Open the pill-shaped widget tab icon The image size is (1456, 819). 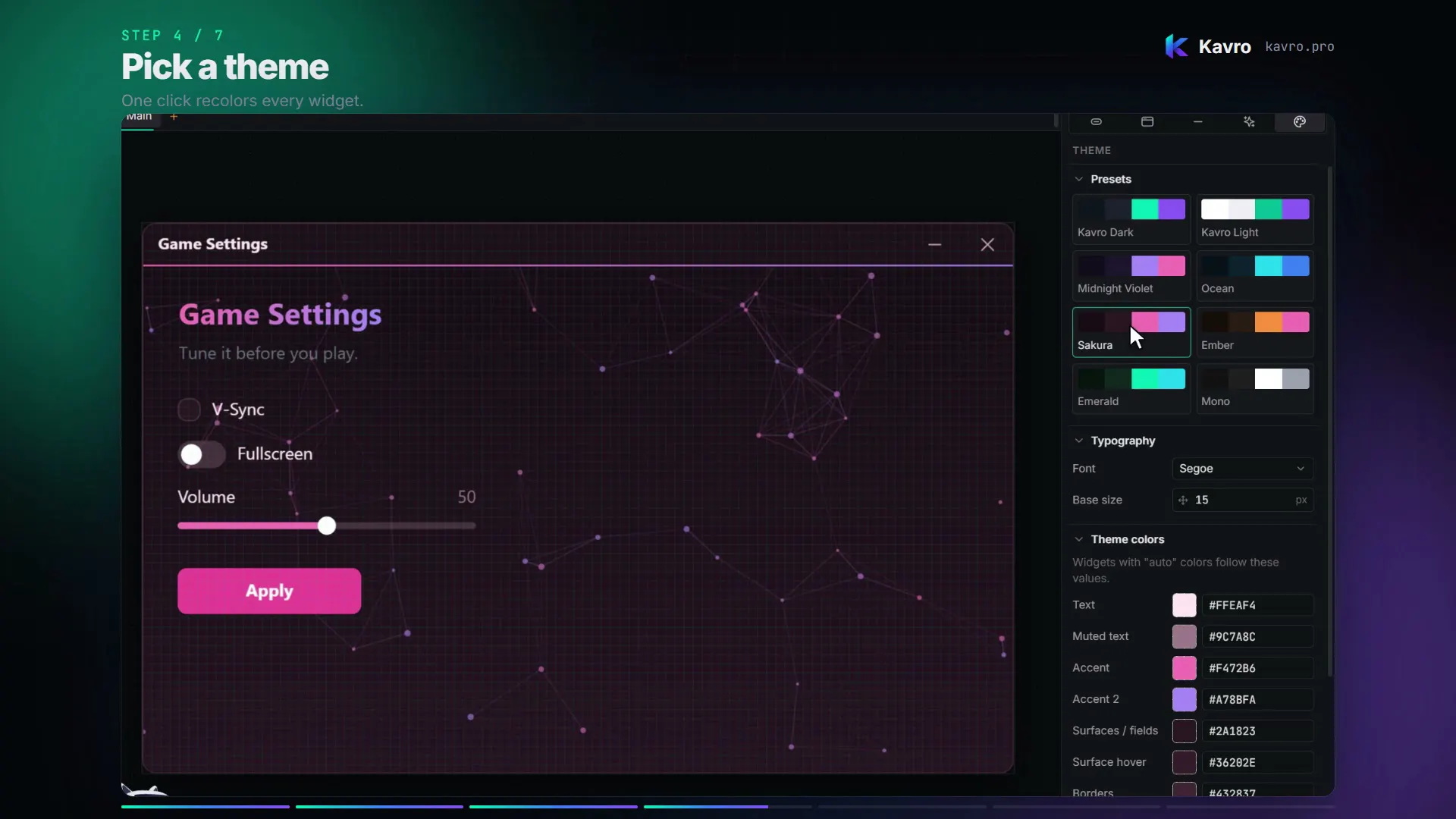coord(1097,122)
